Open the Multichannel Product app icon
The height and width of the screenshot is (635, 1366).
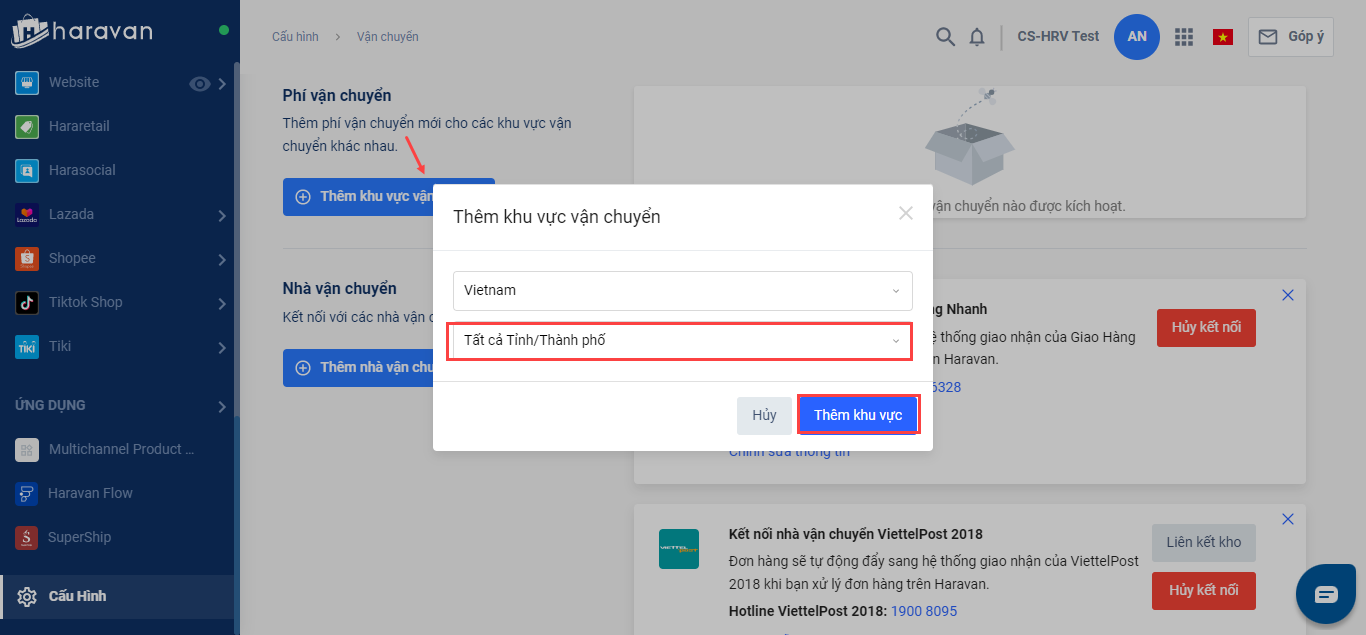pos(27,449)
